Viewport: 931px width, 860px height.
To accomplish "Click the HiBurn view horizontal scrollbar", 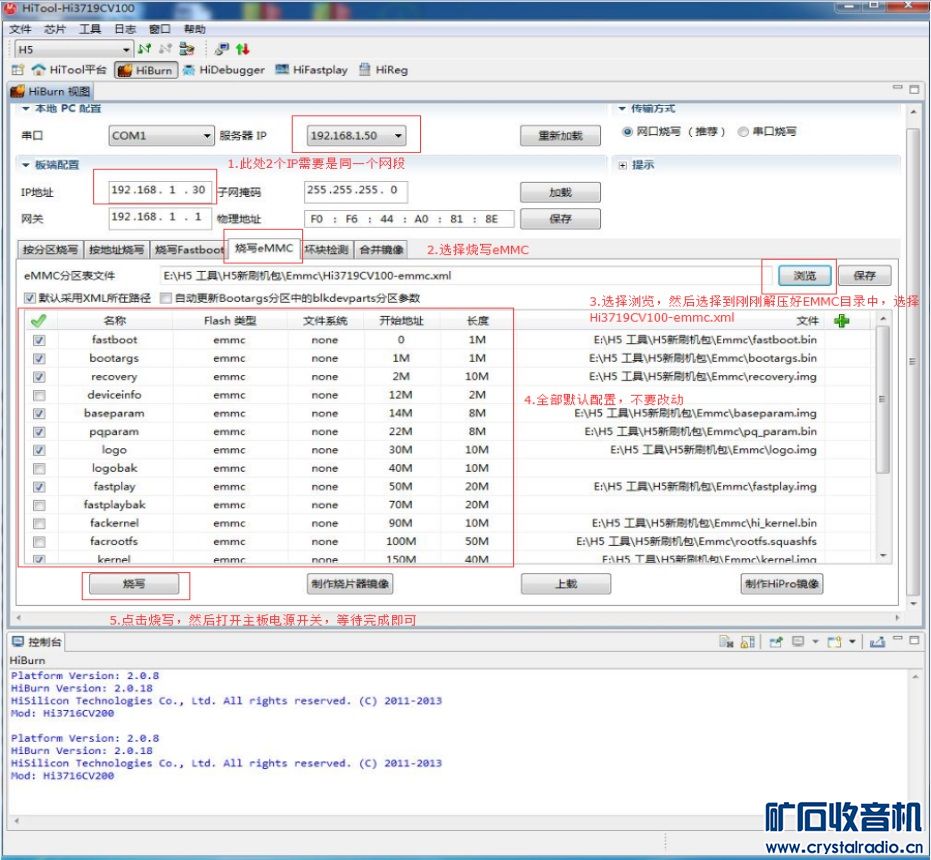I will [457, 618].
